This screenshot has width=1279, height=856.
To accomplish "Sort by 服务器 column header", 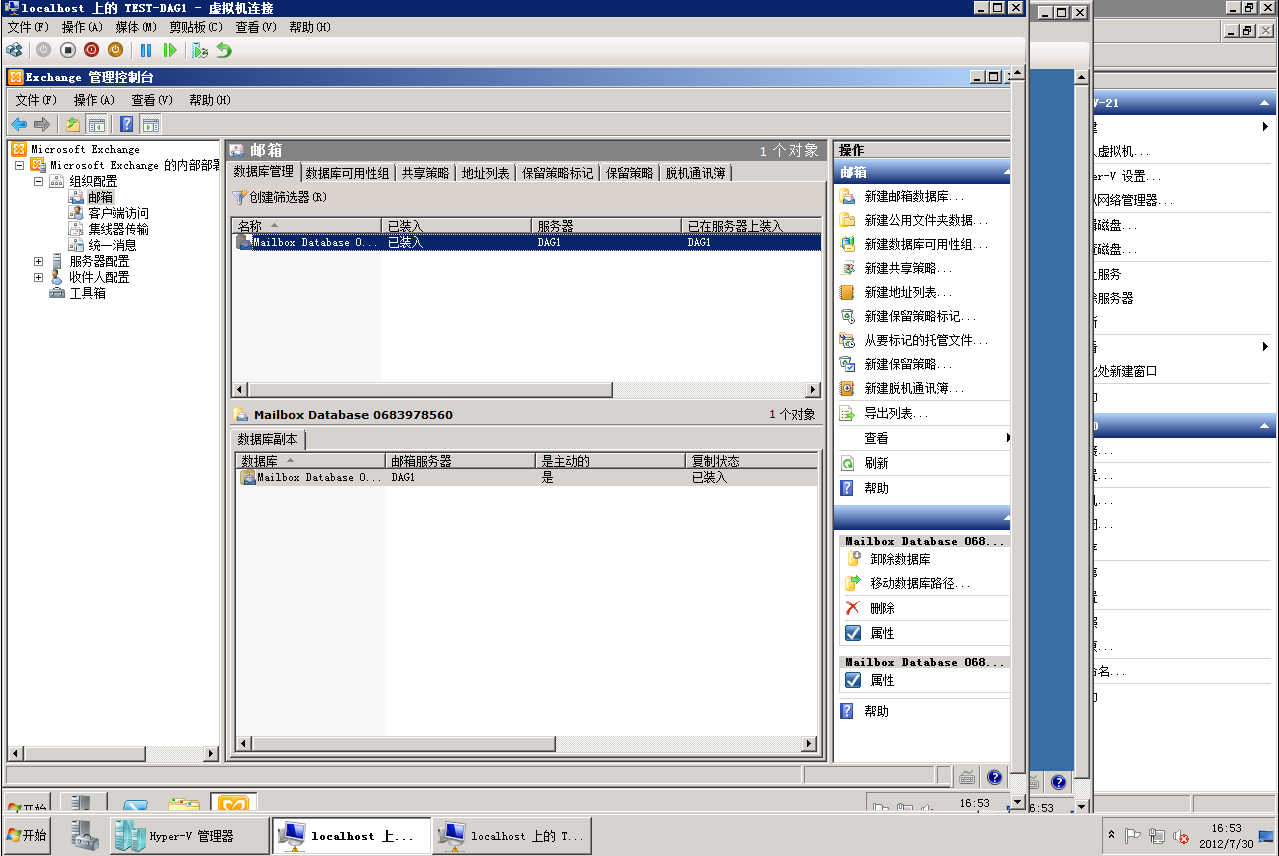I will pos(606,226).
